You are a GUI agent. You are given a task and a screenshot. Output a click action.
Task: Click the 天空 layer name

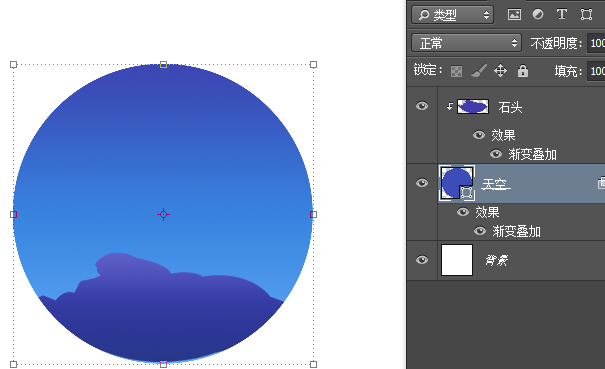pos(495,184)
